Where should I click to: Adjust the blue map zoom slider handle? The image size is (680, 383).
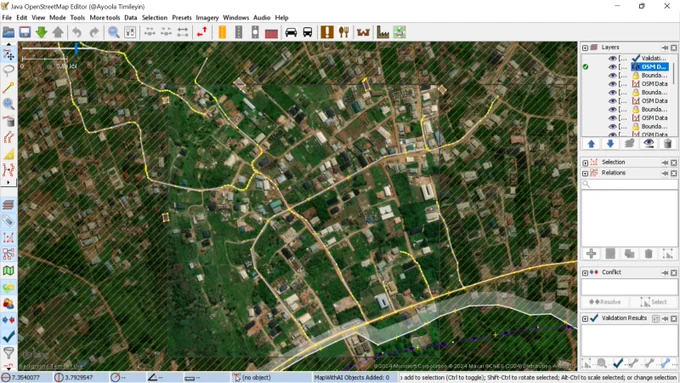point(76,49)
